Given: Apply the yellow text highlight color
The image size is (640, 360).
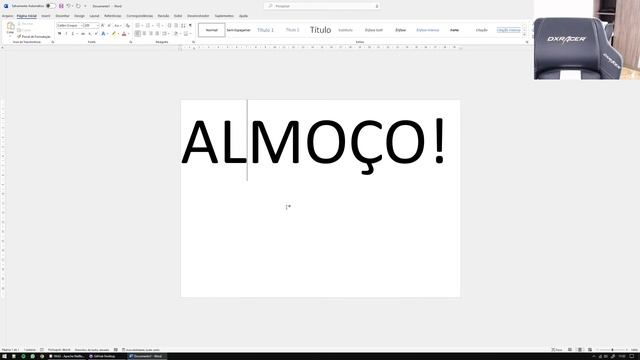Looking at the screenshot, I should [114, 33].
